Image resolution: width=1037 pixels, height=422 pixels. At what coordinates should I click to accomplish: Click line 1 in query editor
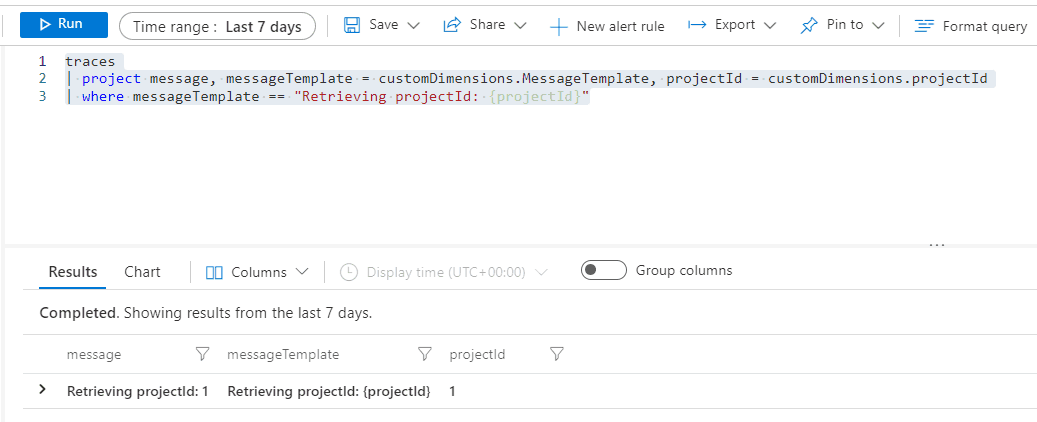point(90,62)
